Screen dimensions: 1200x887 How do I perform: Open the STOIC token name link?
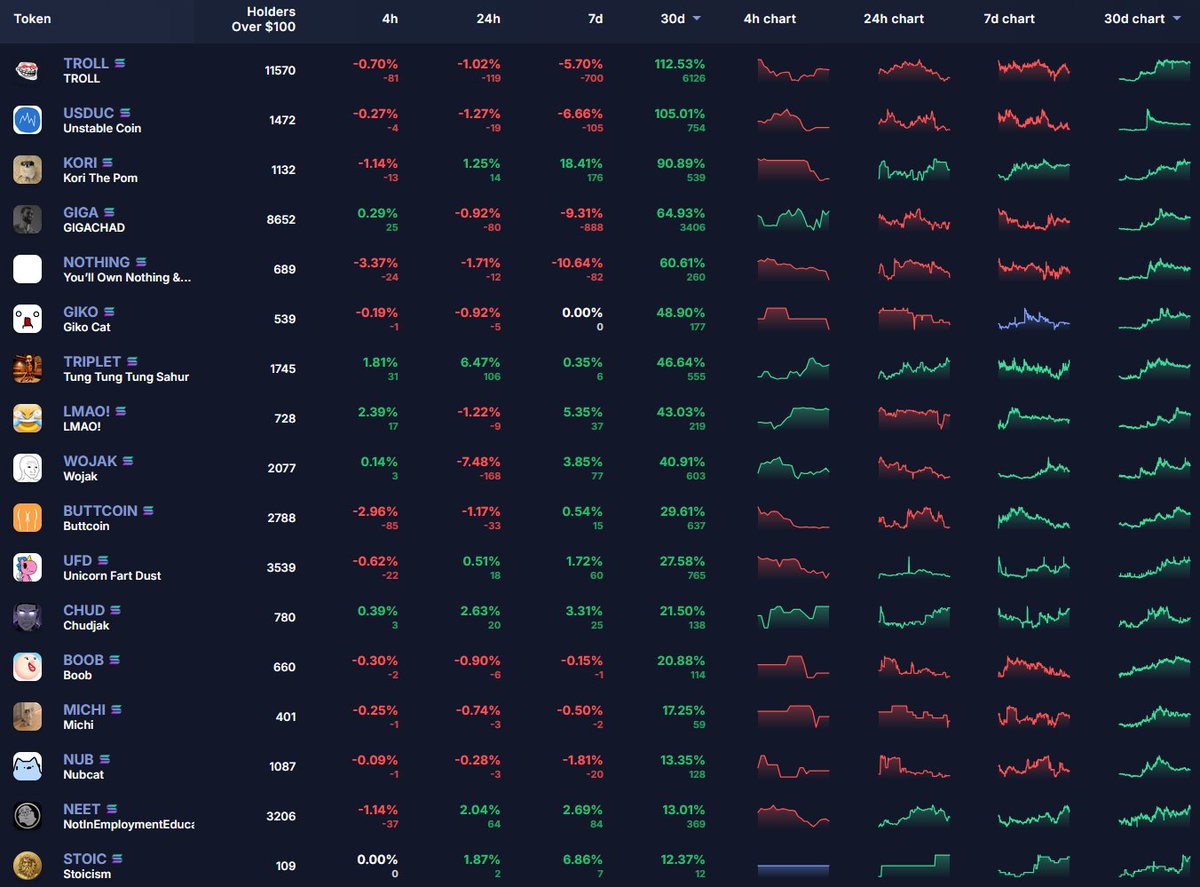coord(85,859)
